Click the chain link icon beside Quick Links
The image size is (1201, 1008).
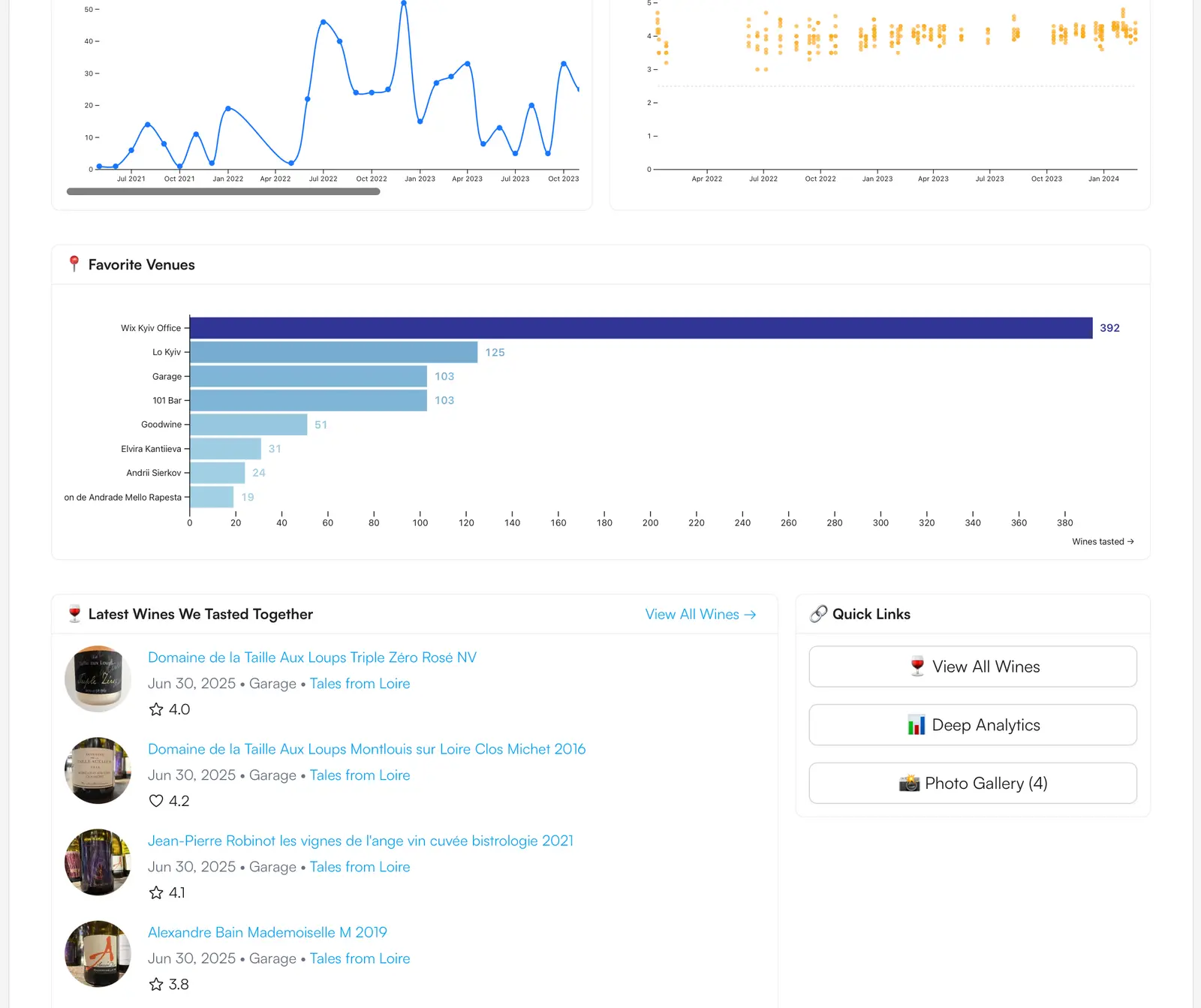818,614
